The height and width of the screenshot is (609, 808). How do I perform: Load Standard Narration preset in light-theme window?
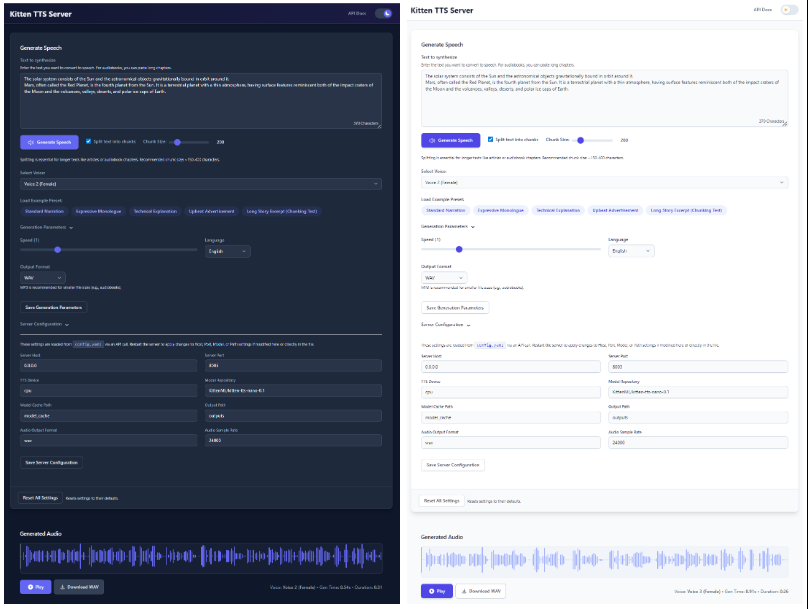pyautogui.click(x=446, y=210)
